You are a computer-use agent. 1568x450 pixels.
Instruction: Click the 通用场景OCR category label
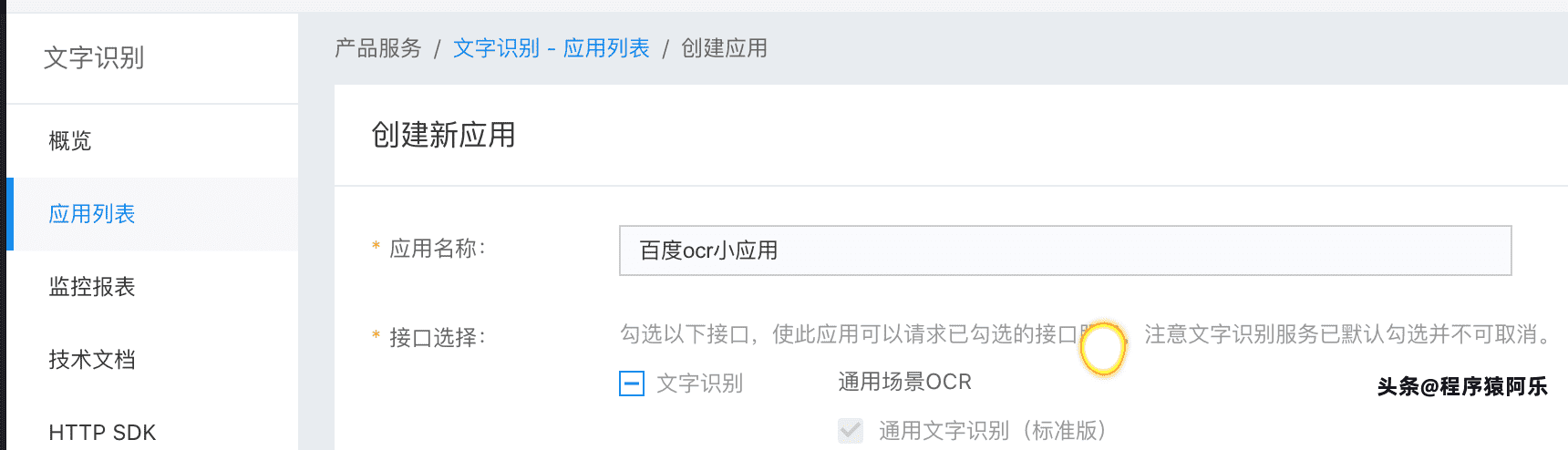(904, 382)
